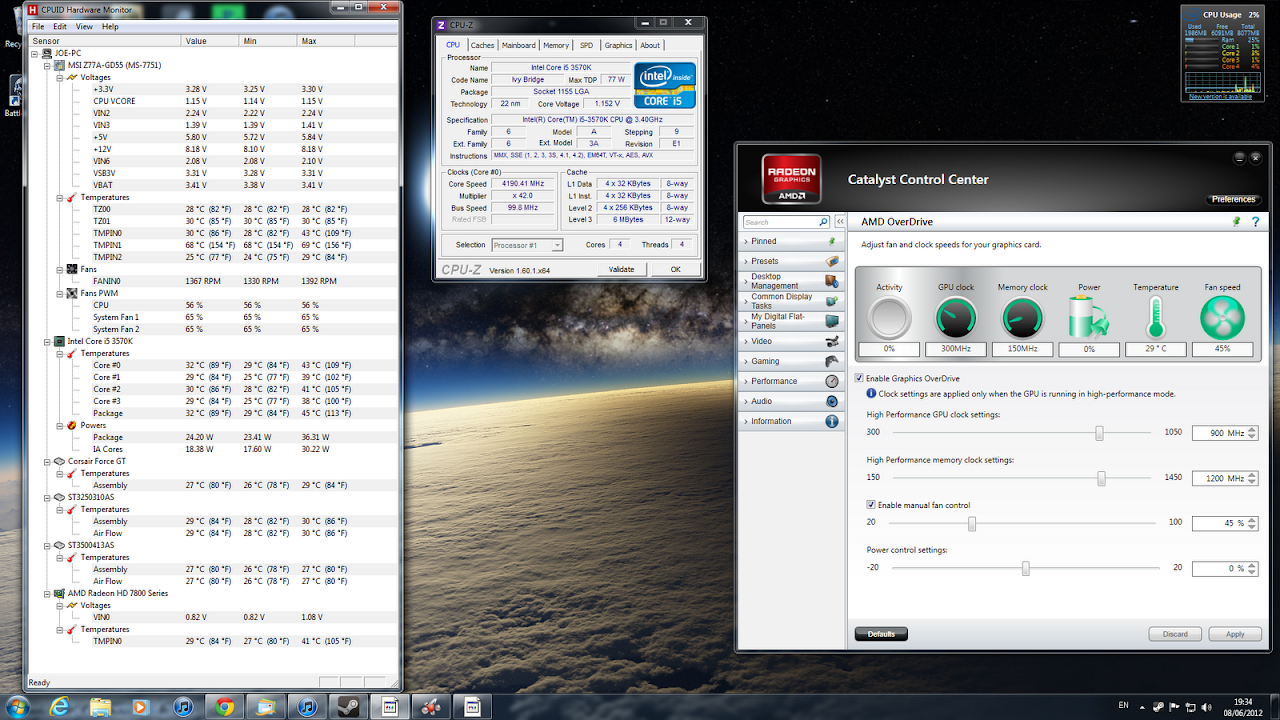This screenshot has height=720, width=1280.
Task: Switch to the Graphics tab in CPU-Z
Action: 618,45
